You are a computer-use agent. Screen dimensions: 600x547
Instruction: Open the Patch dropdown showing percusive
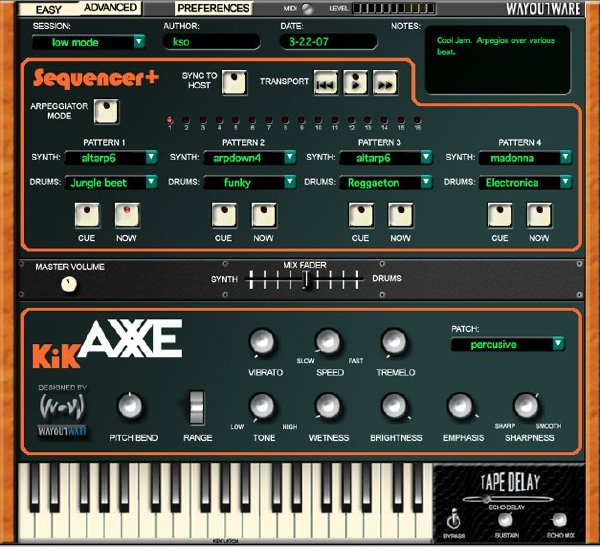click(x=508, y=344)
